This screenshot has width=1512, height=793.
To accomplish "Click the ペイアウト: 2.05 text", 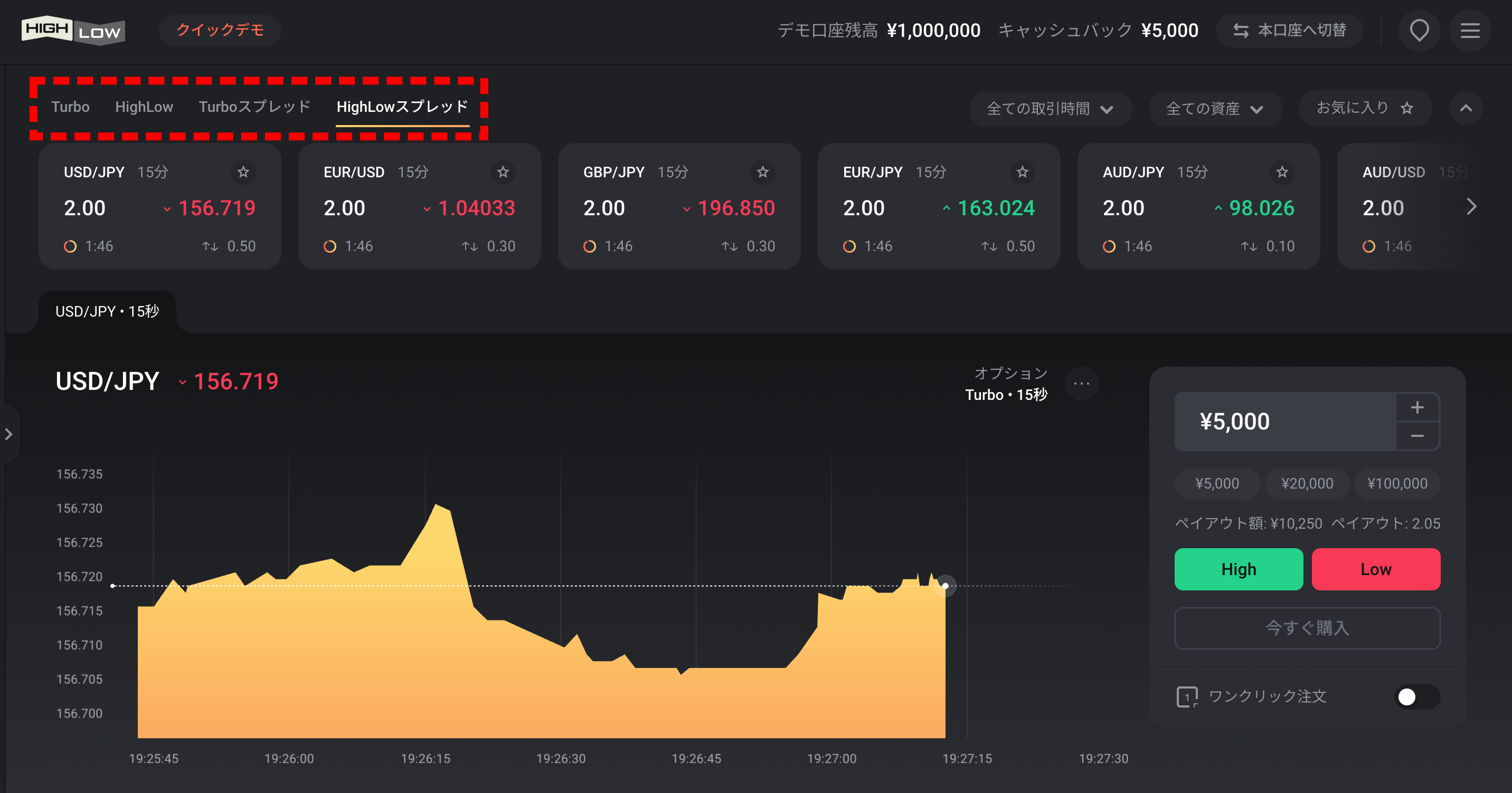I will [x=1386, y=523].
